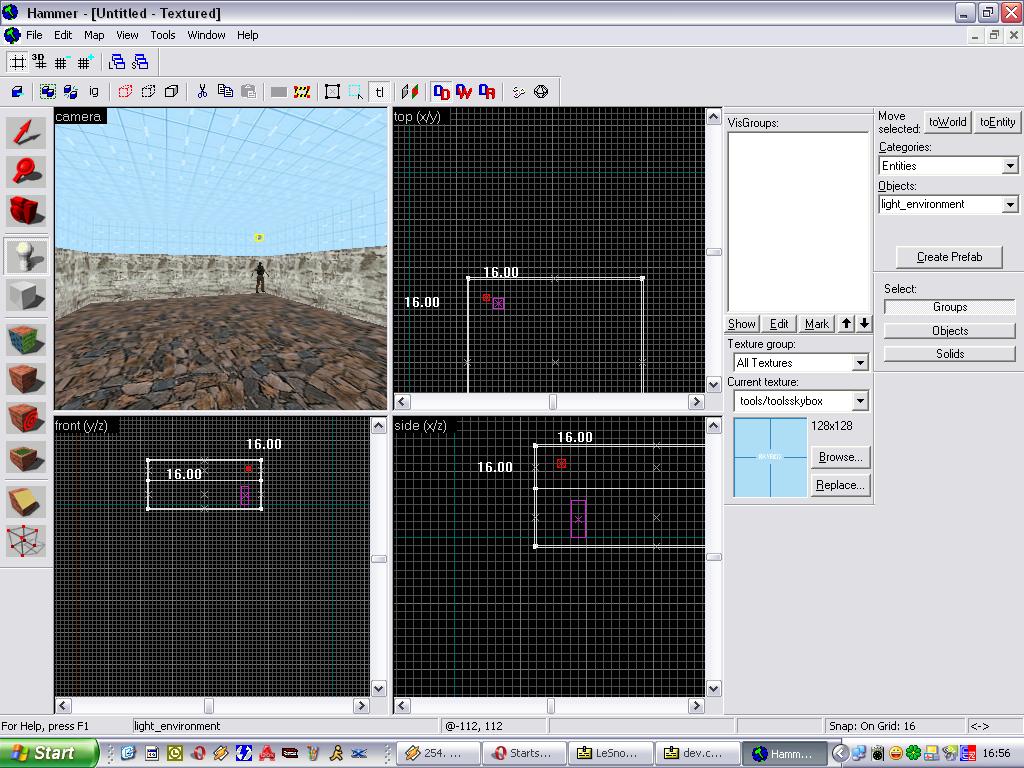Click the Carve with selected objects icon
1024x768 pixels.
pyautogui.click(x=18, y=91)
